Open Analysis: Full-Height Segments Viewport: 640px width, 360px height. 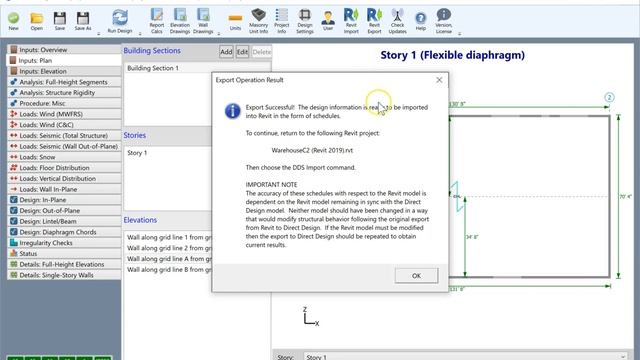pyautogui.click(x=64, y=82)
